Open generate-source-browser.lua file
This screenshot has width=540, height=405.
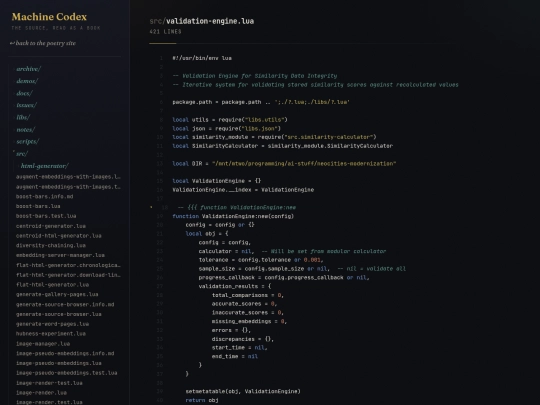pos(59,314)
